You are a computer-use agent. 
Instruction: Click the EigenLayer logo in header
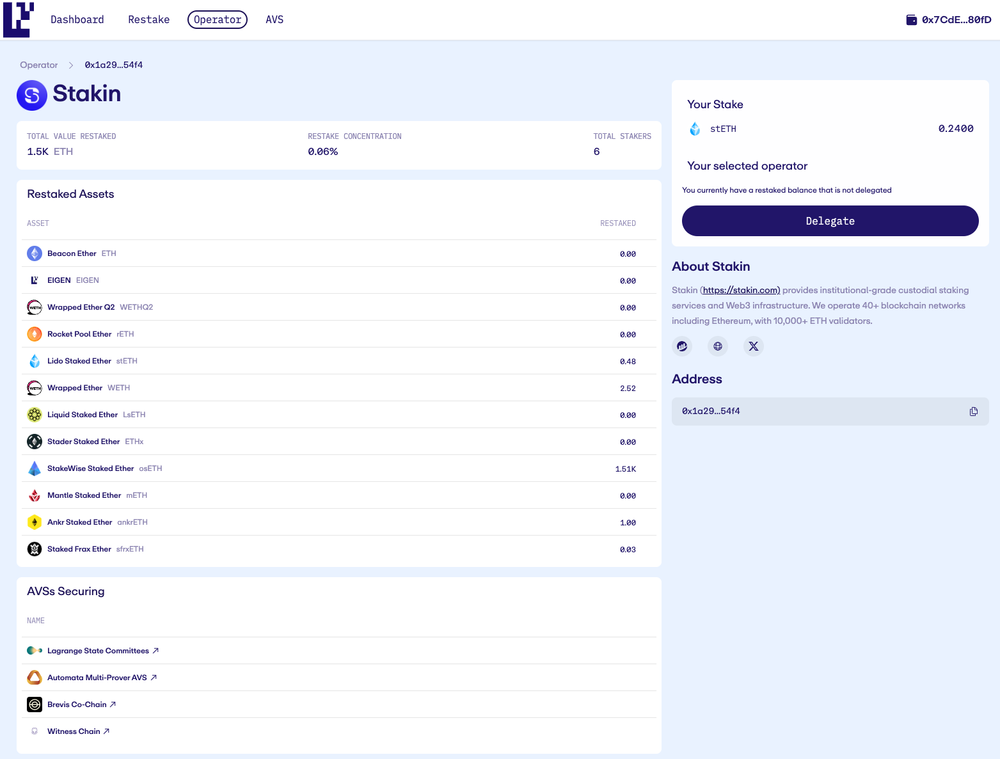tap(18, 19)
